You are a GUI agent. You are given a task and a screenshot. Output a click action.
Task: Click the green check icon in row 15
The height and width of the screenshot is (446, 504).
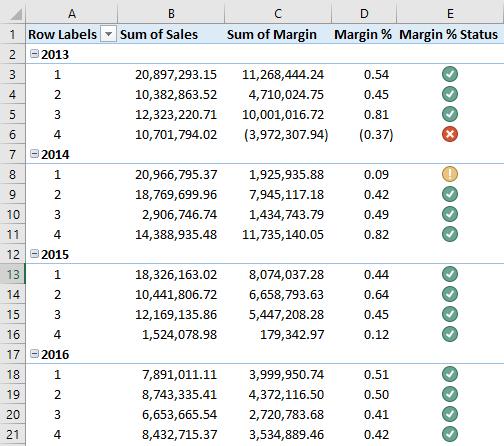[450, 314]
